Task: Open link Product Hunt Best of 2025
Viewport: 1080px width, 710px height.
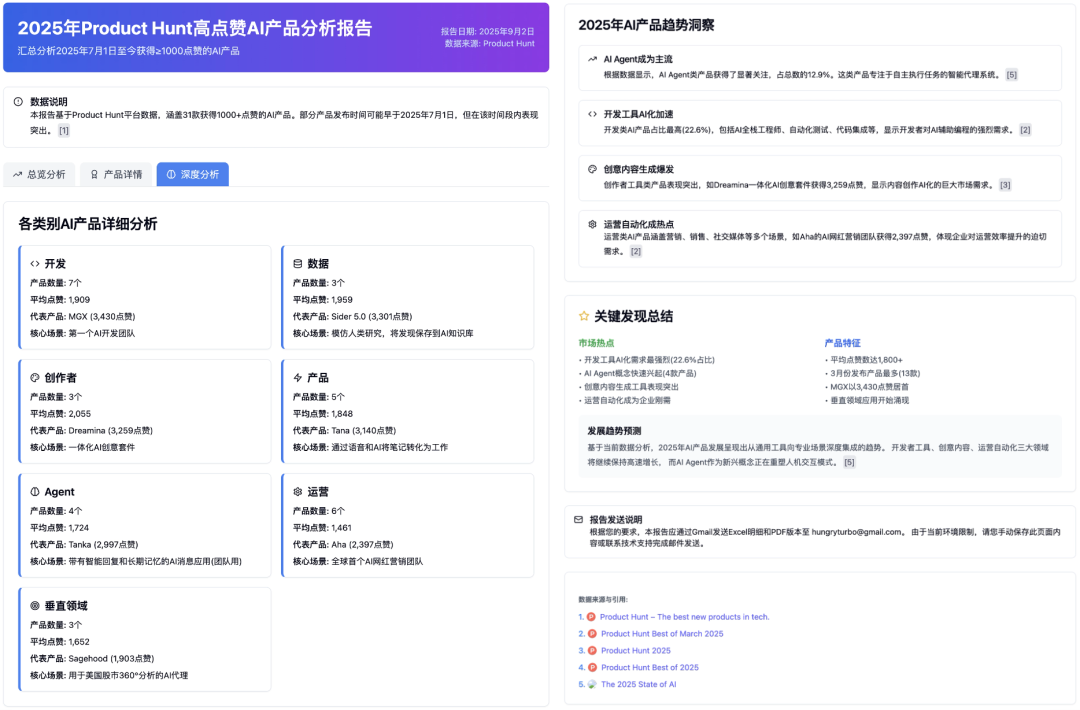Action: tap(650, 667)
